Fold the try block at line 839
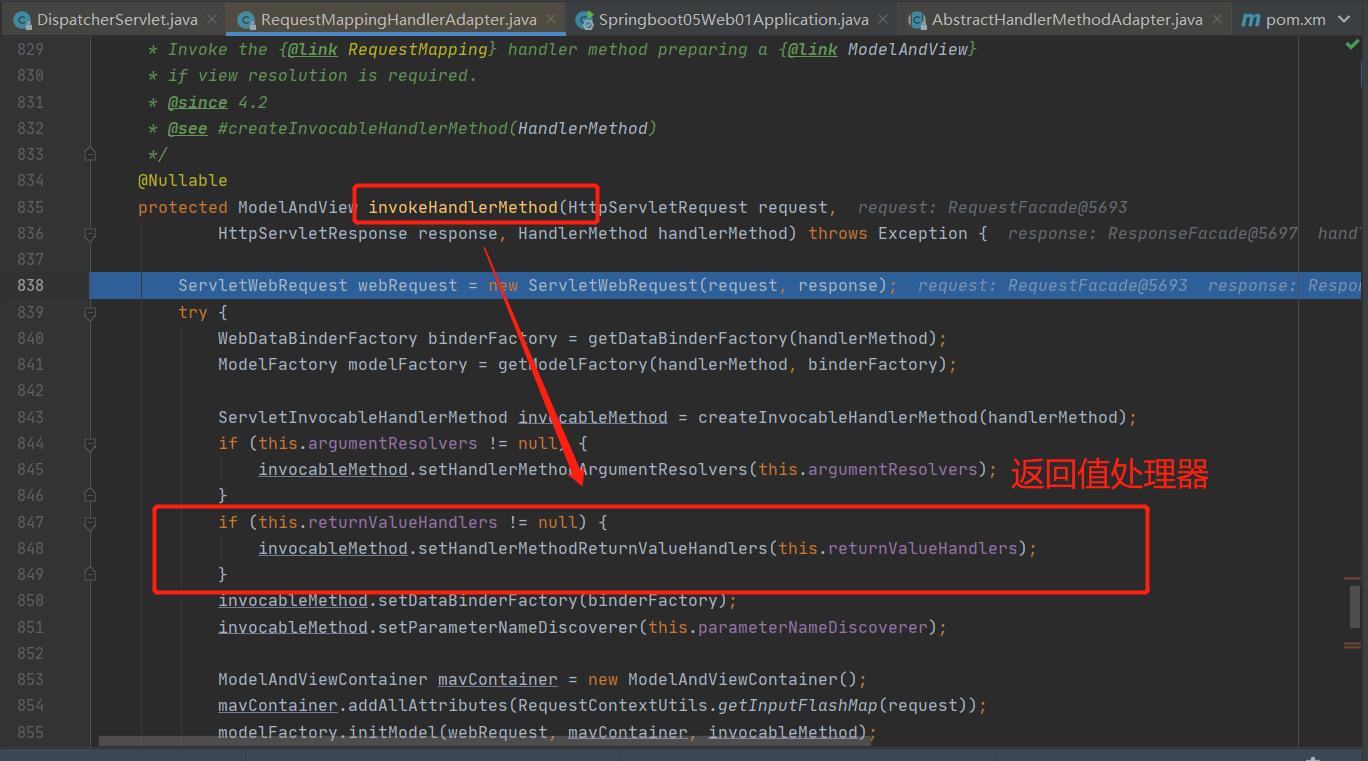This screenshot has height=761, width=1368. tap(90, 312)
